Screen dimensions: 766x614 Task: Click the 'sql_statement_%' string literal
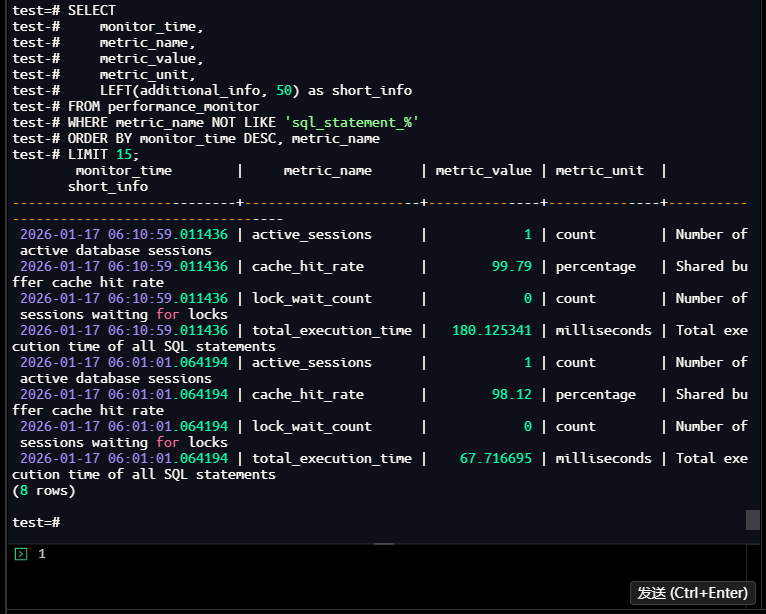(x=352, y=122)
